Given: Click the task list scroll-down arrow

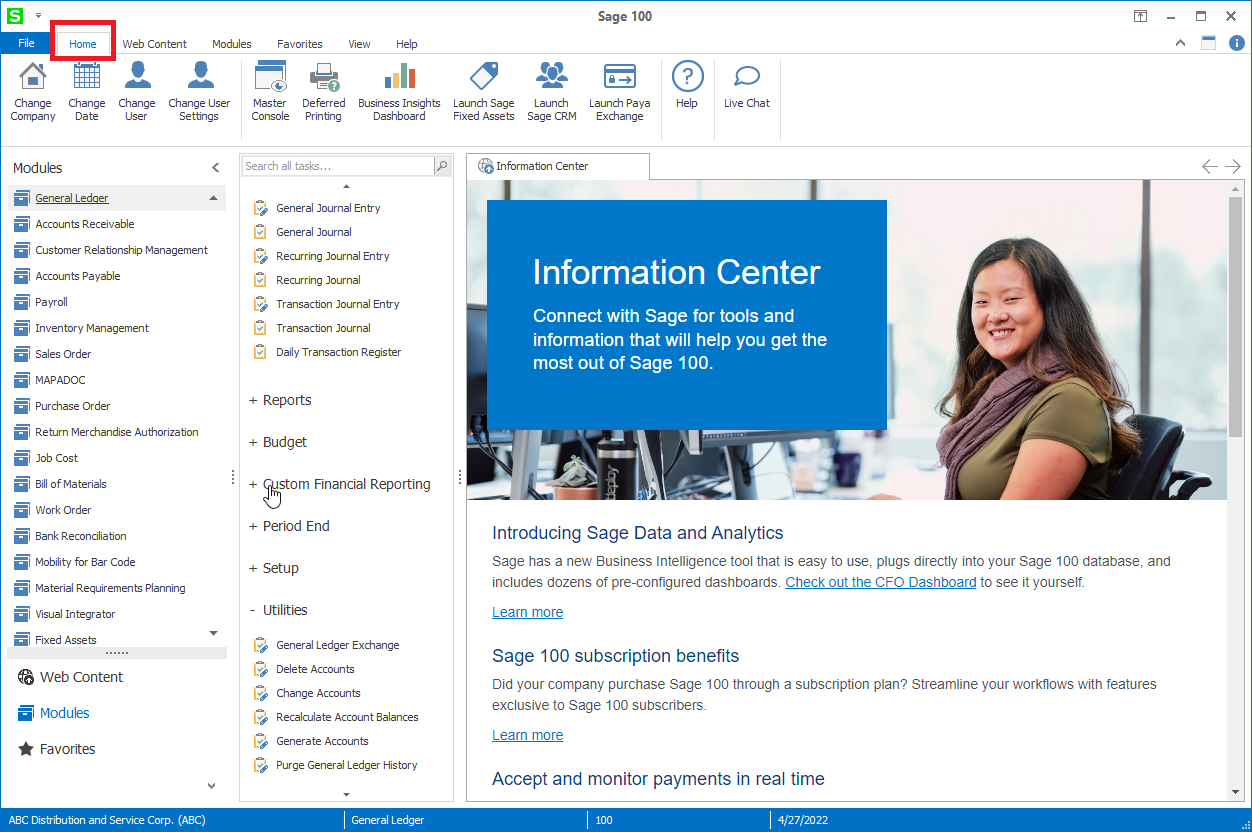Looking at the screenshot, I should pos(346,794).
